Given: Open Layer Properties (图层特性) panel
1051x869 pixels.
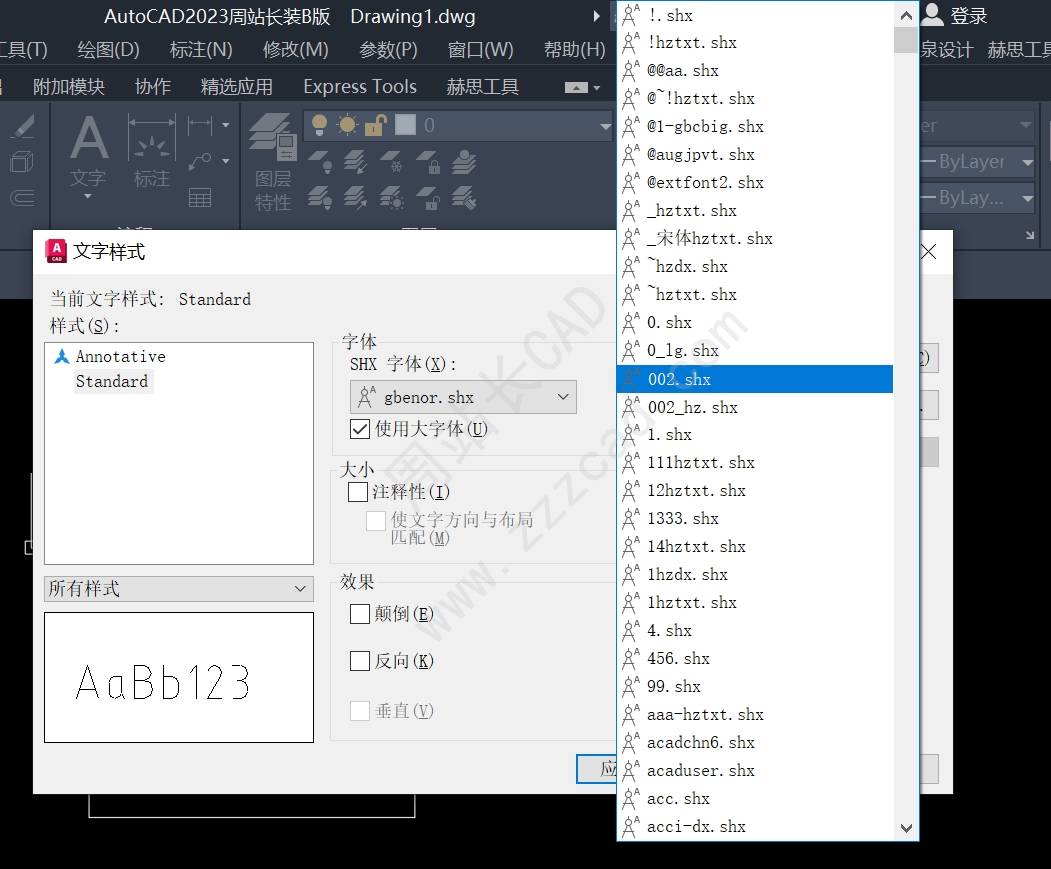Looking at the screenshot, I should pyautogui.click(x=273, y=162).
